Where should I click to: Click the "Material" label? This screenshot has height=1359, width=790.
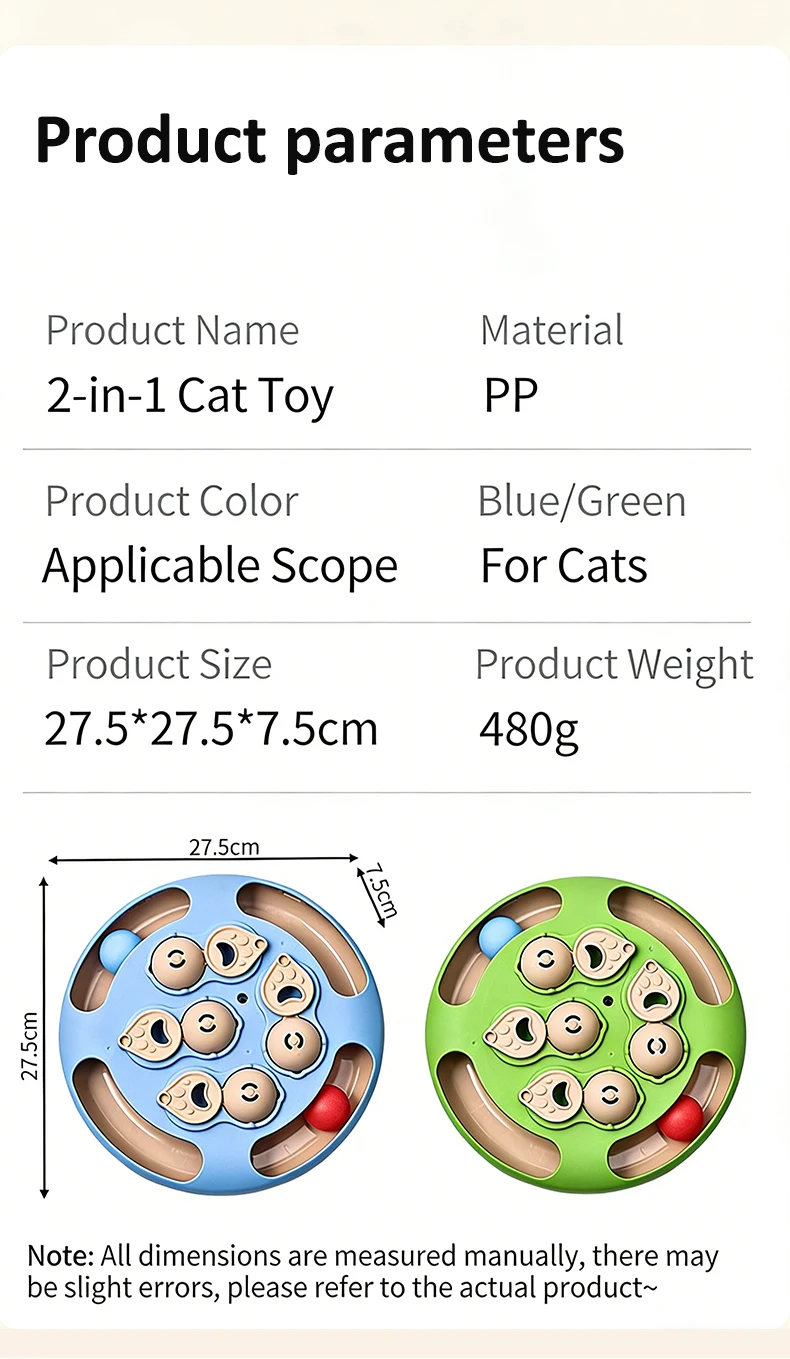(x=551, y=330)
